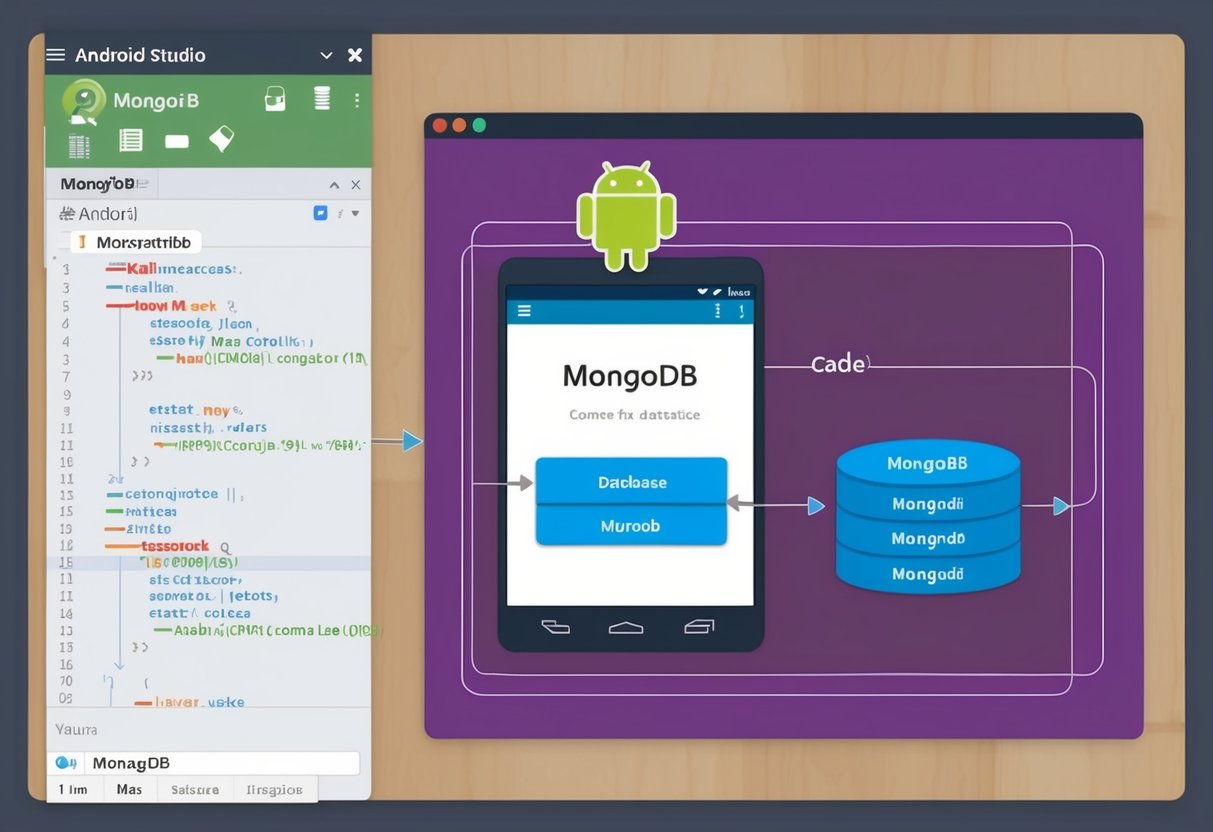Tap the phone's recent apps navigation button
The height and width of the screenshot is (832, 1213).
699,627
